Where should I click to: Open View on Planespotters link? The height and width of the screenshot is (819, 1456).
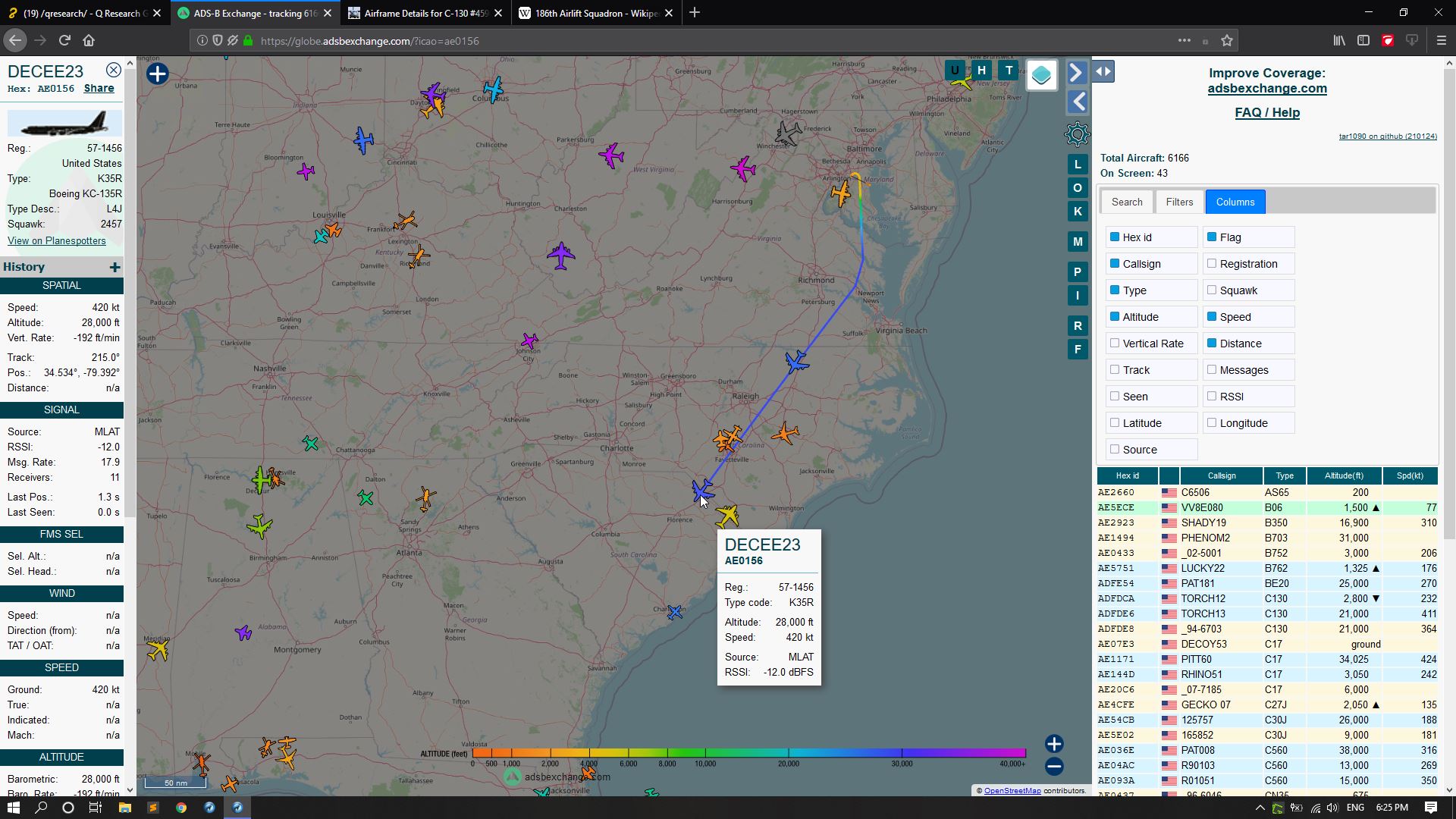point(57,240)
